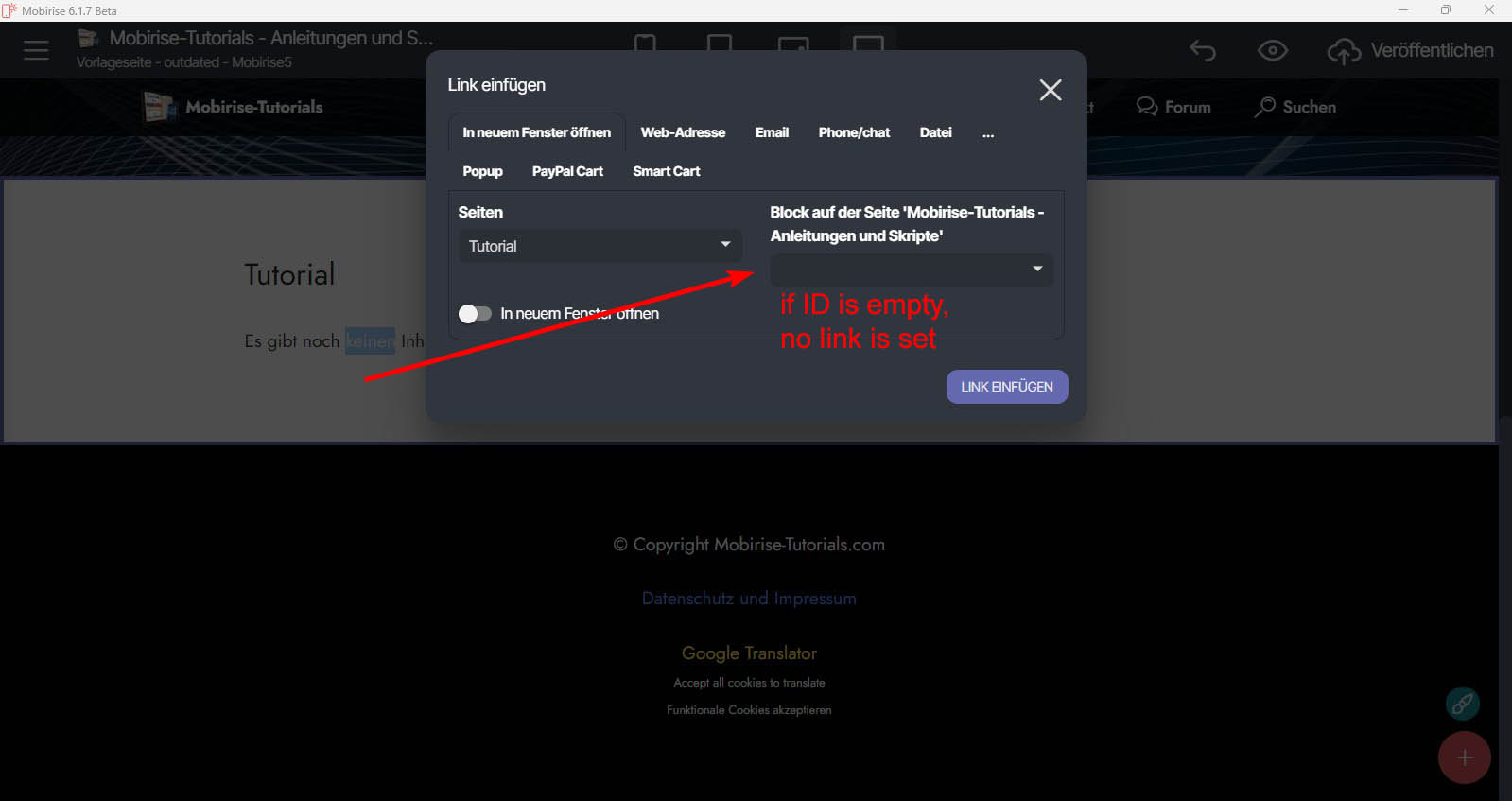
Task: Click Accept all cookies to translate
Action: 749,683
